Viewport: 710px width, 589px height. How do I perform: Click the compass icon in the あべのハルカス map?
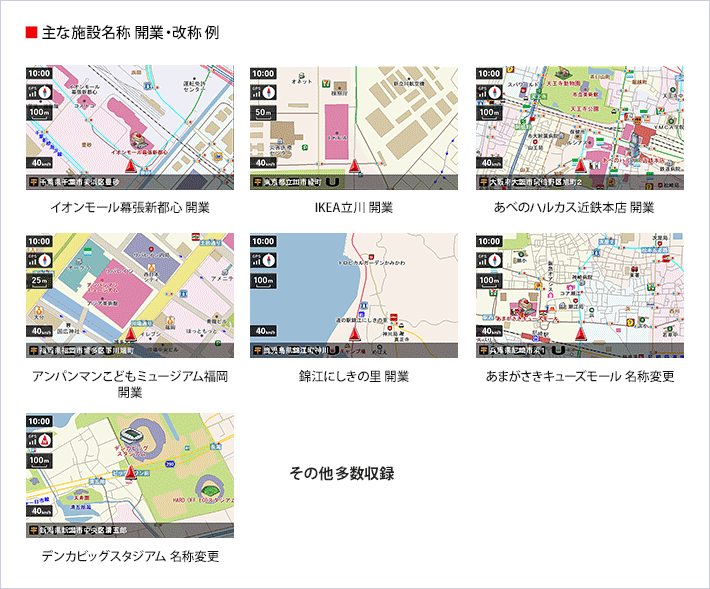click(495, 92)
